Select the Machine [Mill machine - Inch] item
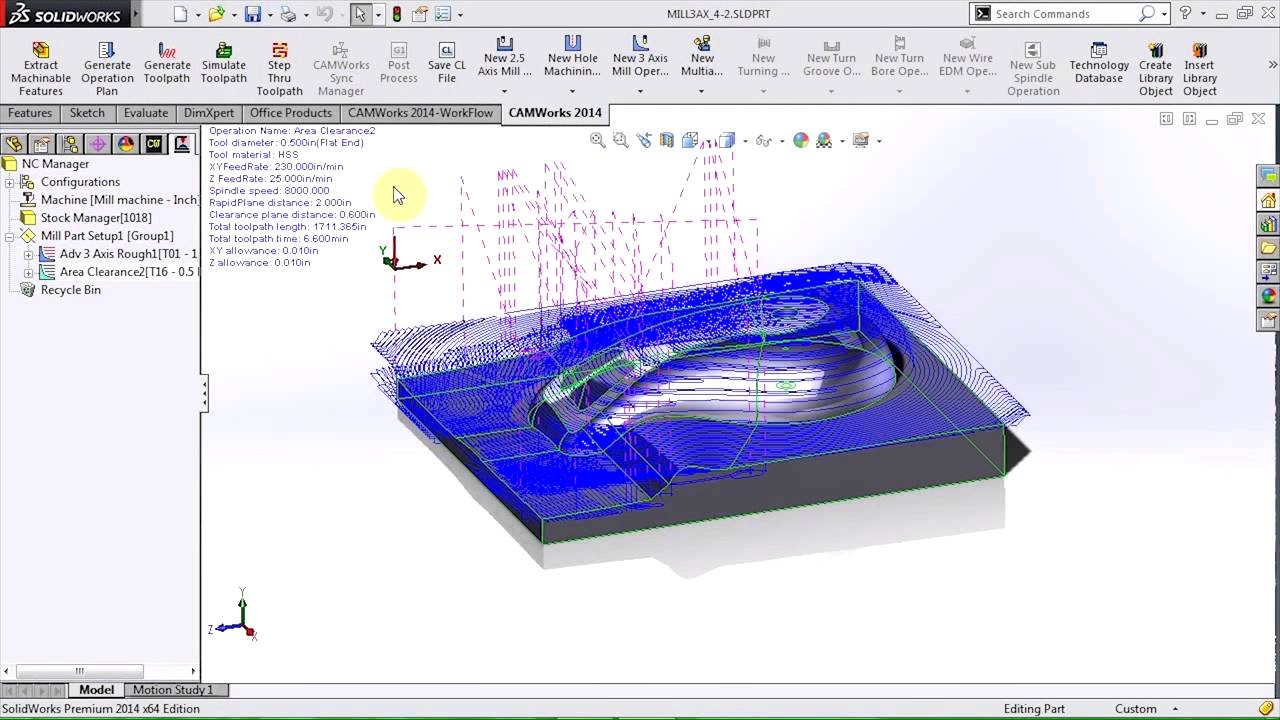This screenshot has height=720, width=1280. pyautogui.click(x=120, y=200)
